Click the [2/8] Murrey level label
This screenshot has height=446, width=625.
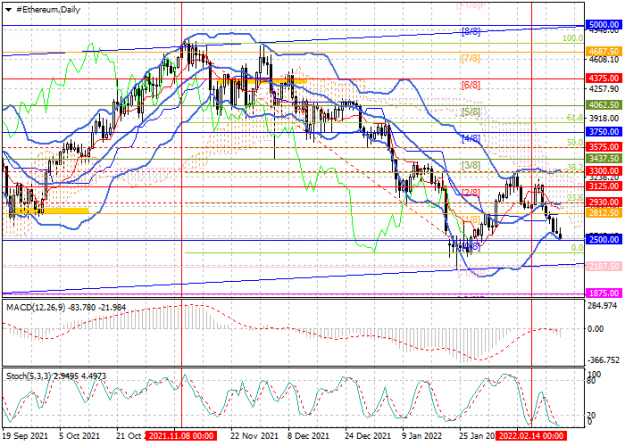[x=471, y=193]
